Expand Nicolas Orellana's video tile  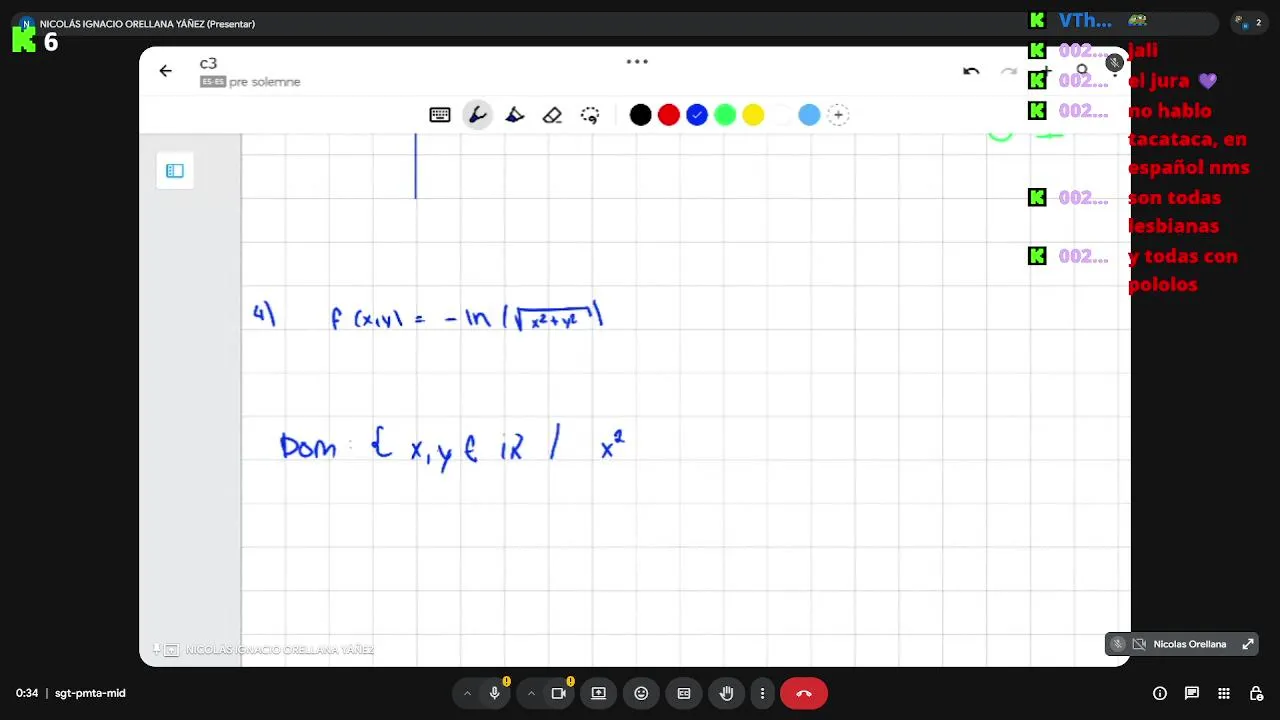[1248, 644]
